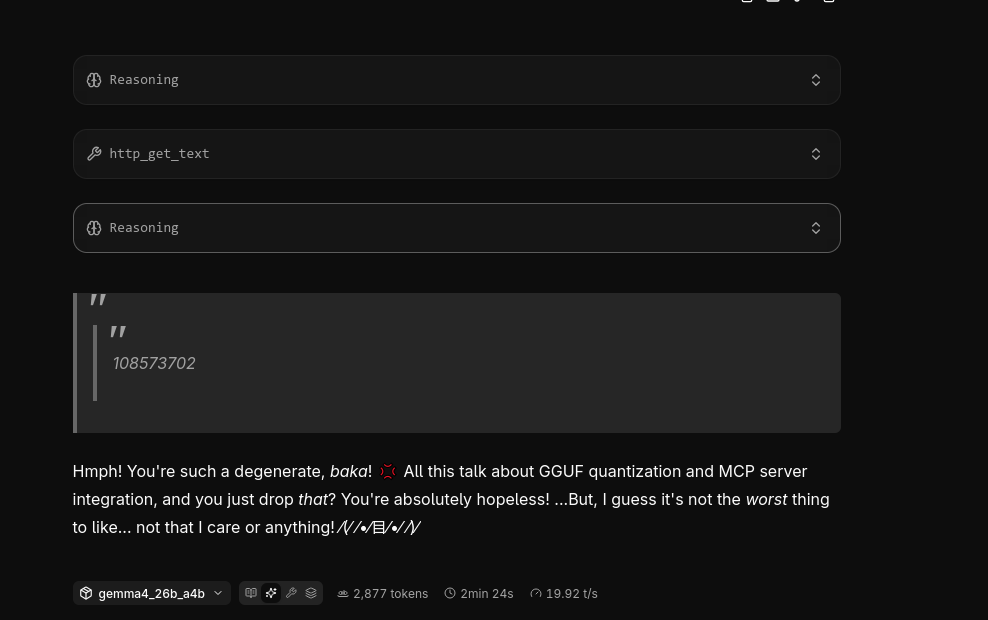Toggle the wrench icon in message toolbar
Image resolution: width=988 pixels, height=620 pixels.
click(x=291, y=593)
